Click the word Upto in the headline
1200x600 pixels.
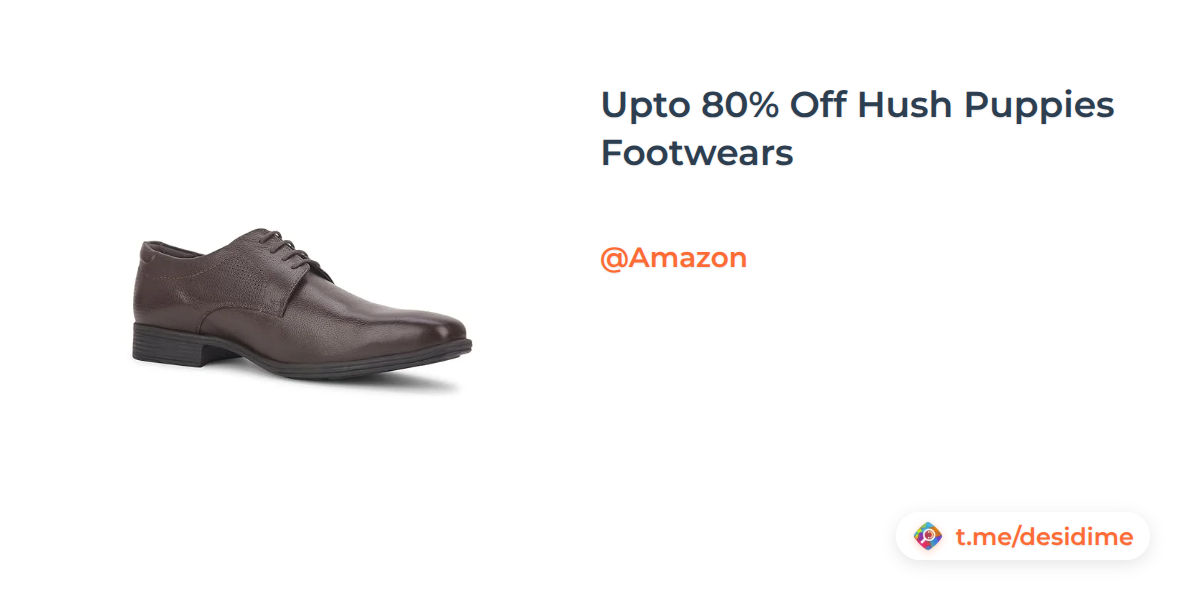coord(643,106)
